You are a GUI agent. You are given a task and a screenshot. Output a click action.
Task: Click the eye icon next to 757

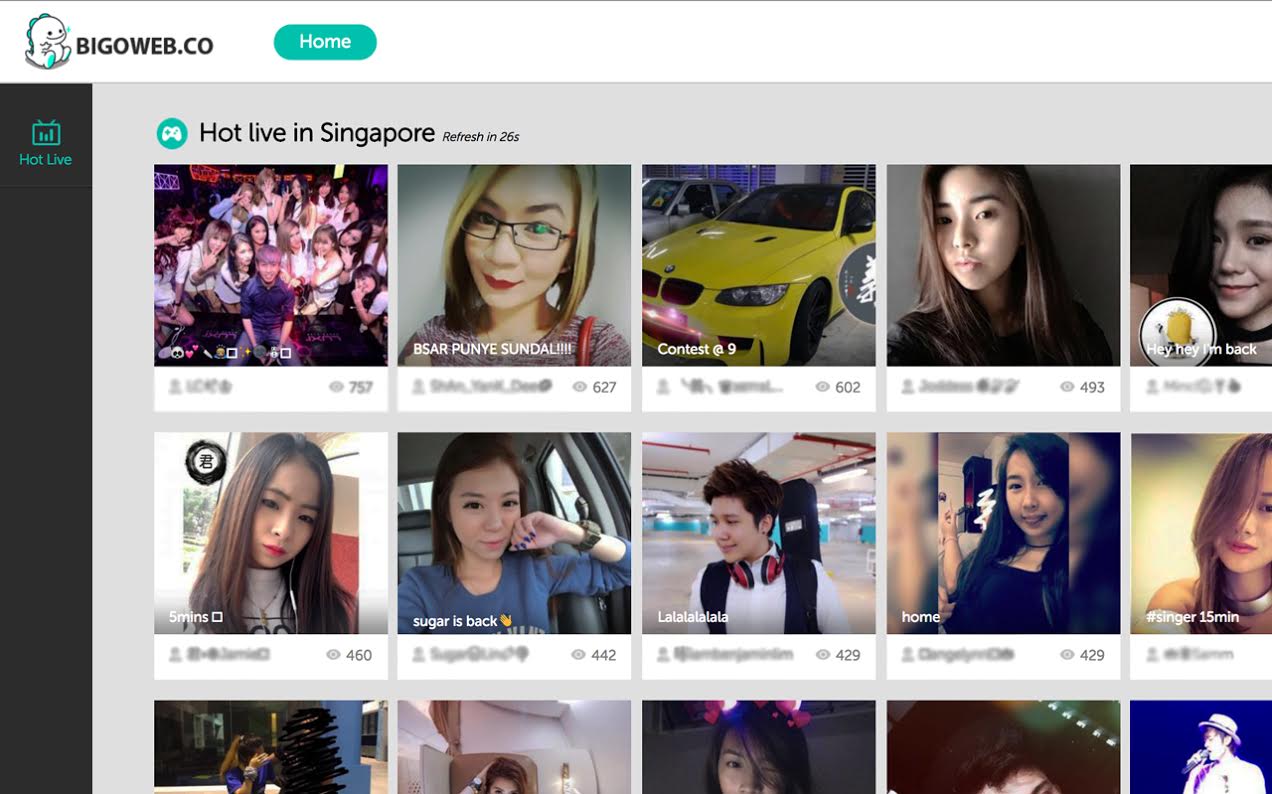pyautogui.click(x=336, y=387)
